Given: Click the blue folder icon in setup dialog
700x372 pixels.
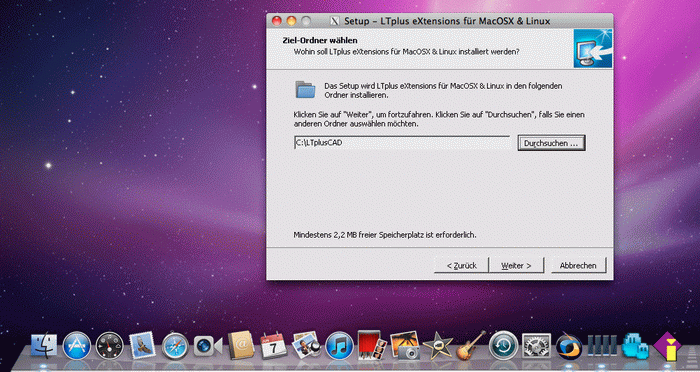Looking at the screenshot, I should pos(305,89).
